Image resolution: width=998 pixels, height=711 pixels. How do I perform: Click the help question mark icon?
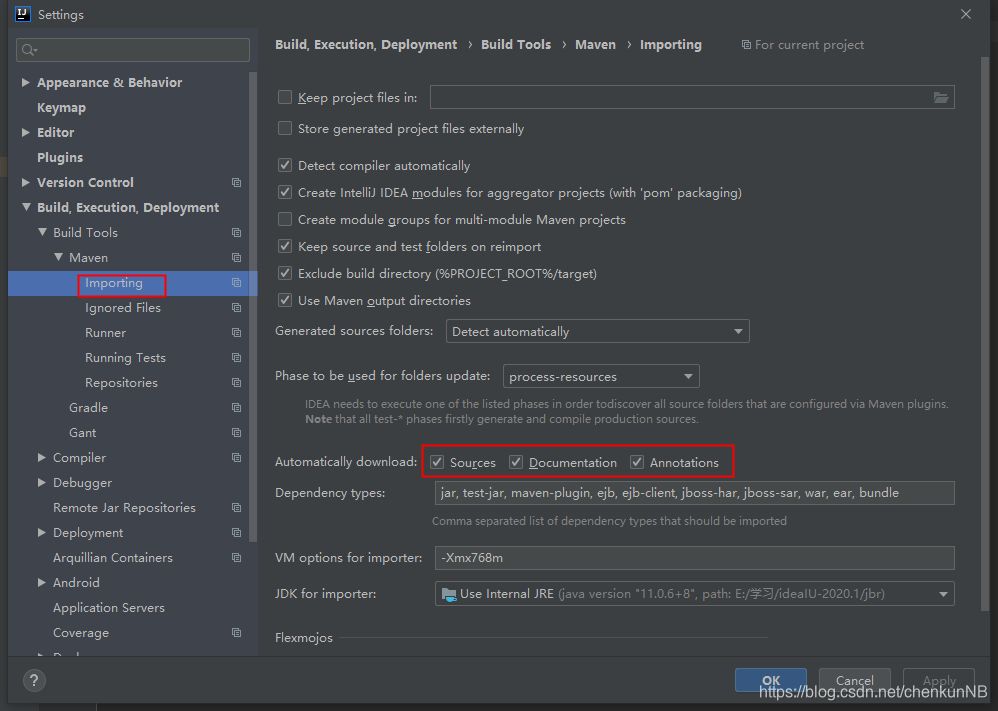click(x=34, y=680)
